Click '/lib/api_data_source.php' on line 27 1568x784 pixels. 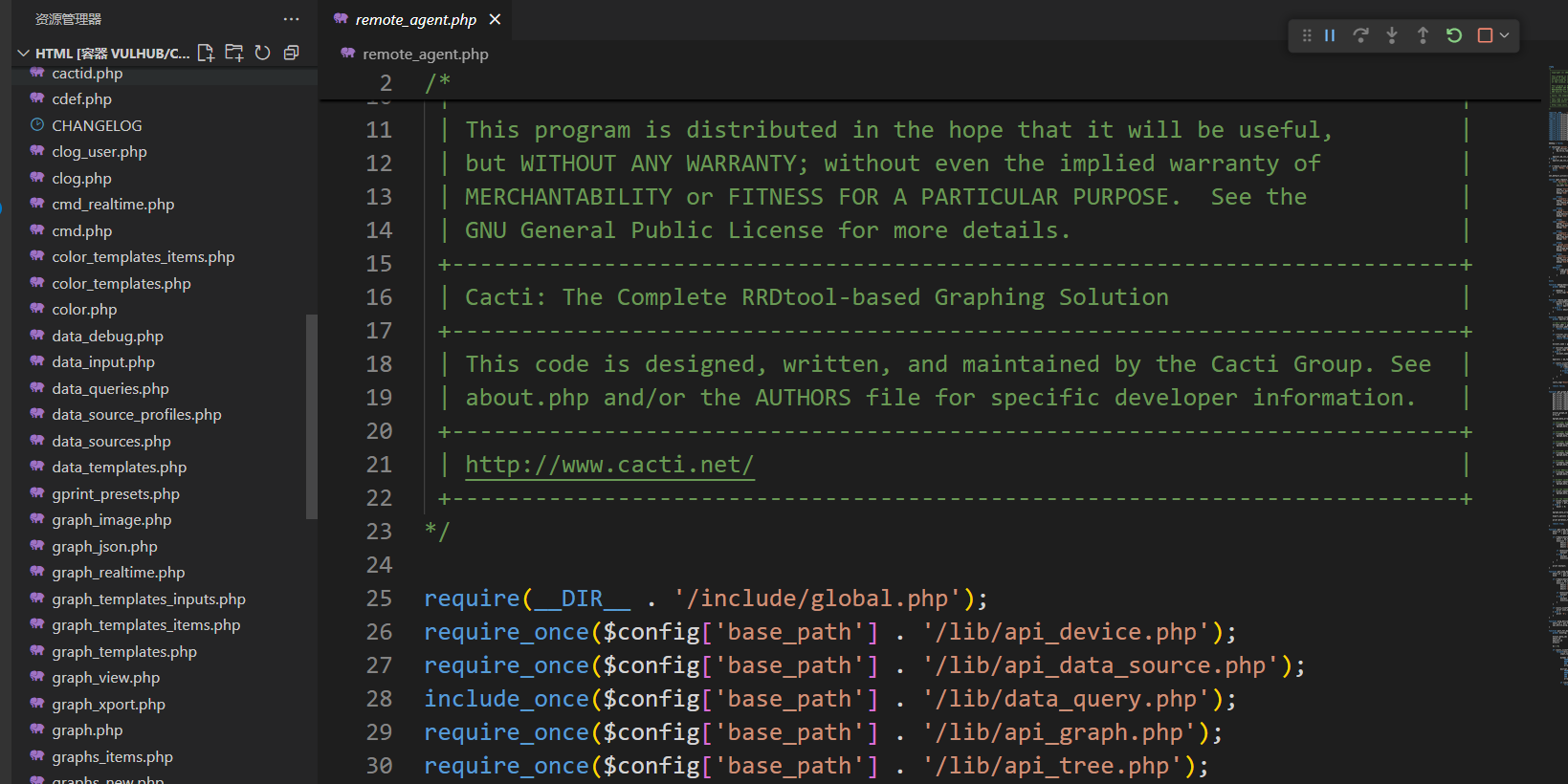1101,665
